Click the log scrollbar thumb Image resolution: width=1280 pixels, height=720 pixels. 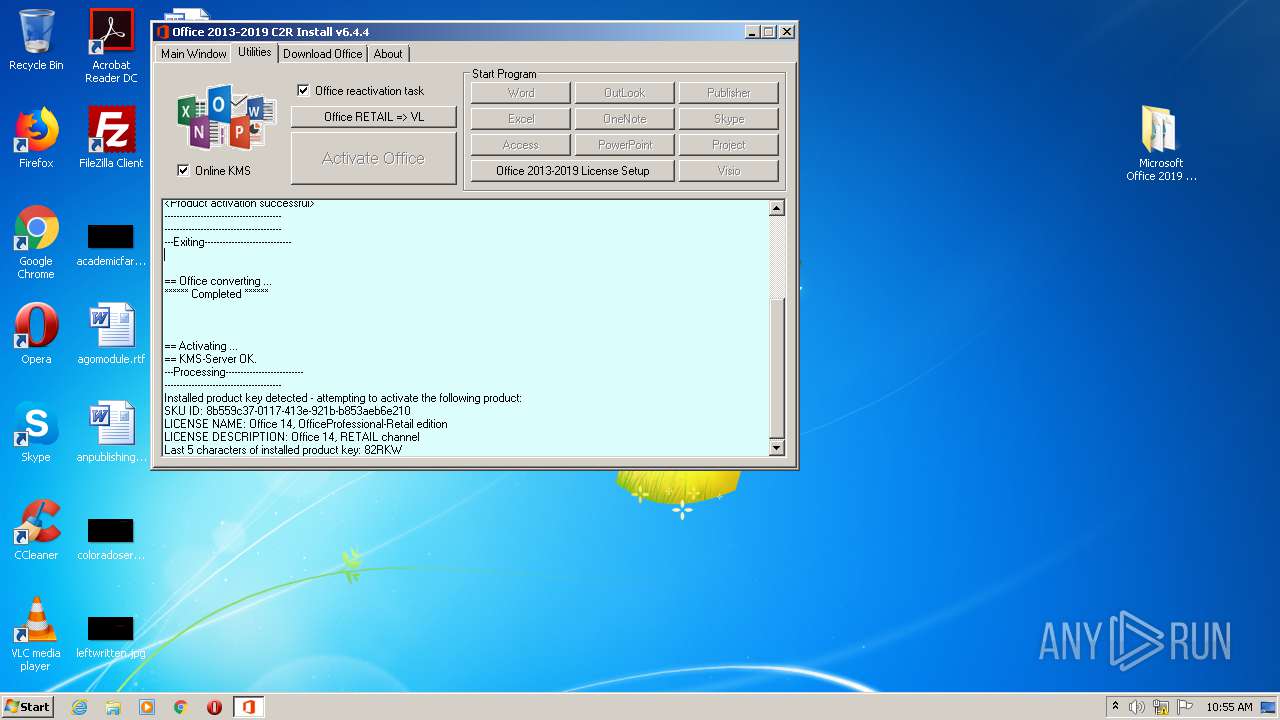click(x=777, y=369)
